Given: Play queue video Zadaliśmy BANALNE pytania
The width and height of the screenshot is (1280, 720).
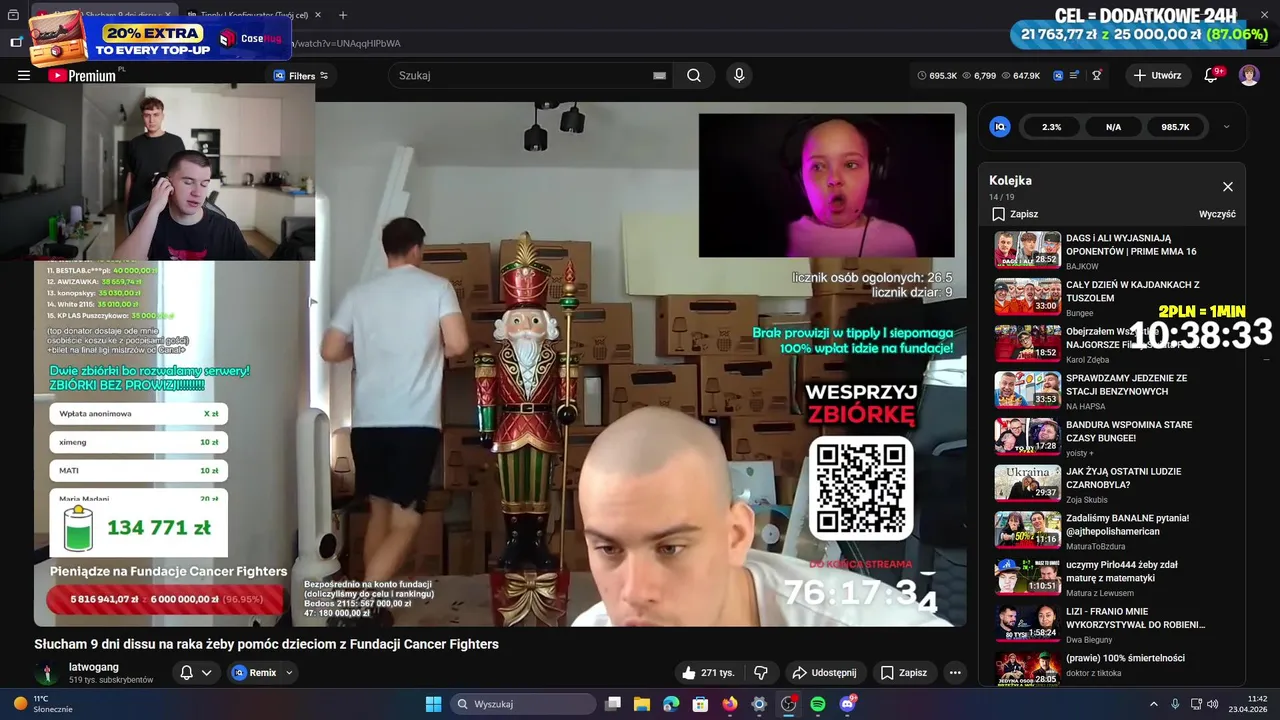Looking at the screenshot, I should tap(1111, 530).
